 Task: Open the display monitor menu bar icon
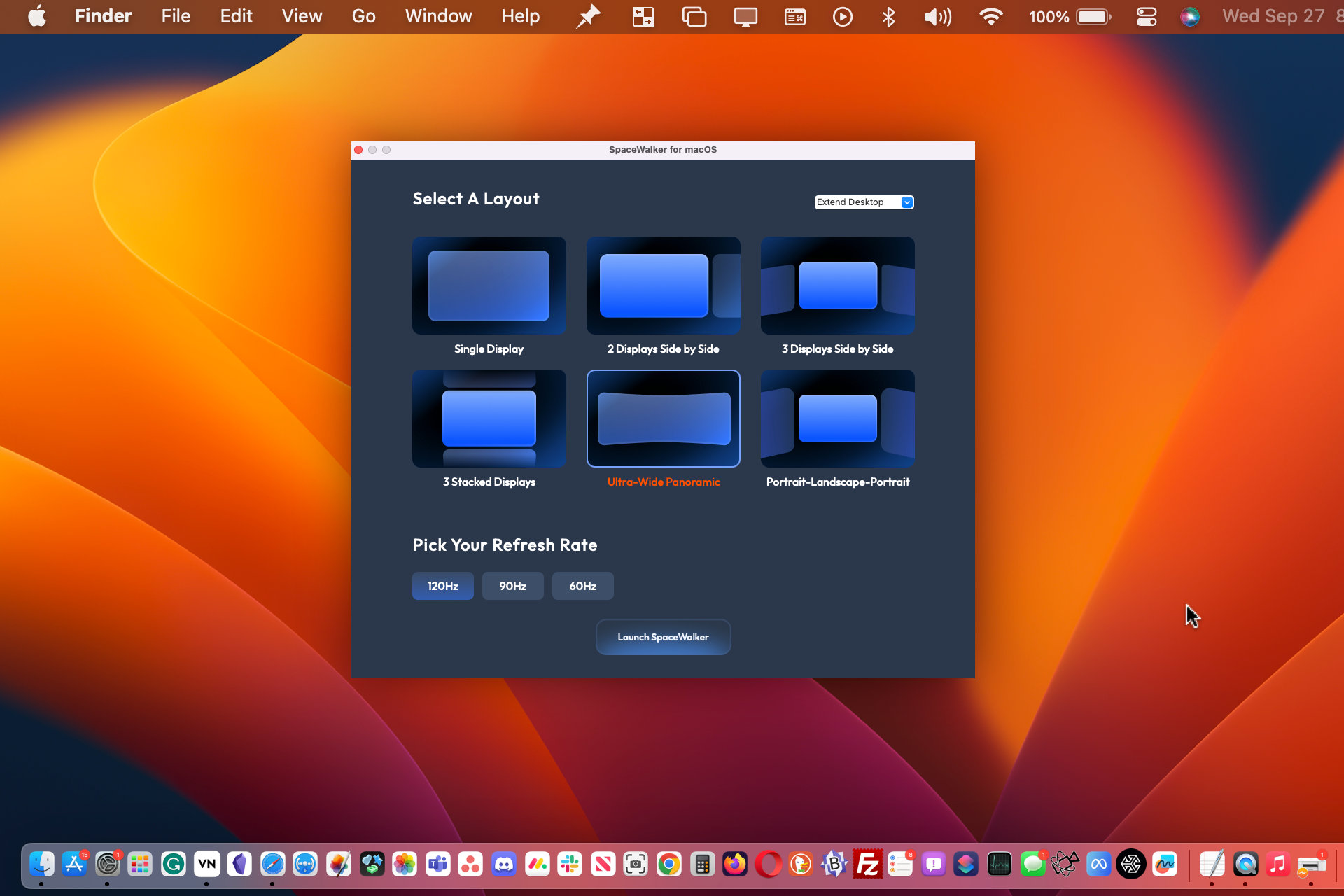coord(745,16)
